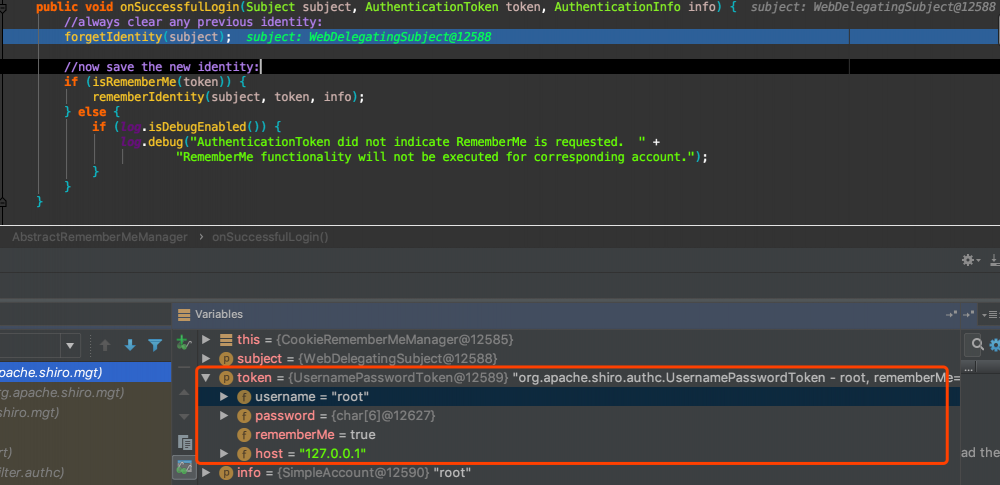Click the rememberIdentity(subject, token, info) call
This screenshot has width=1000, height=485.
click(x=228, y=97)
